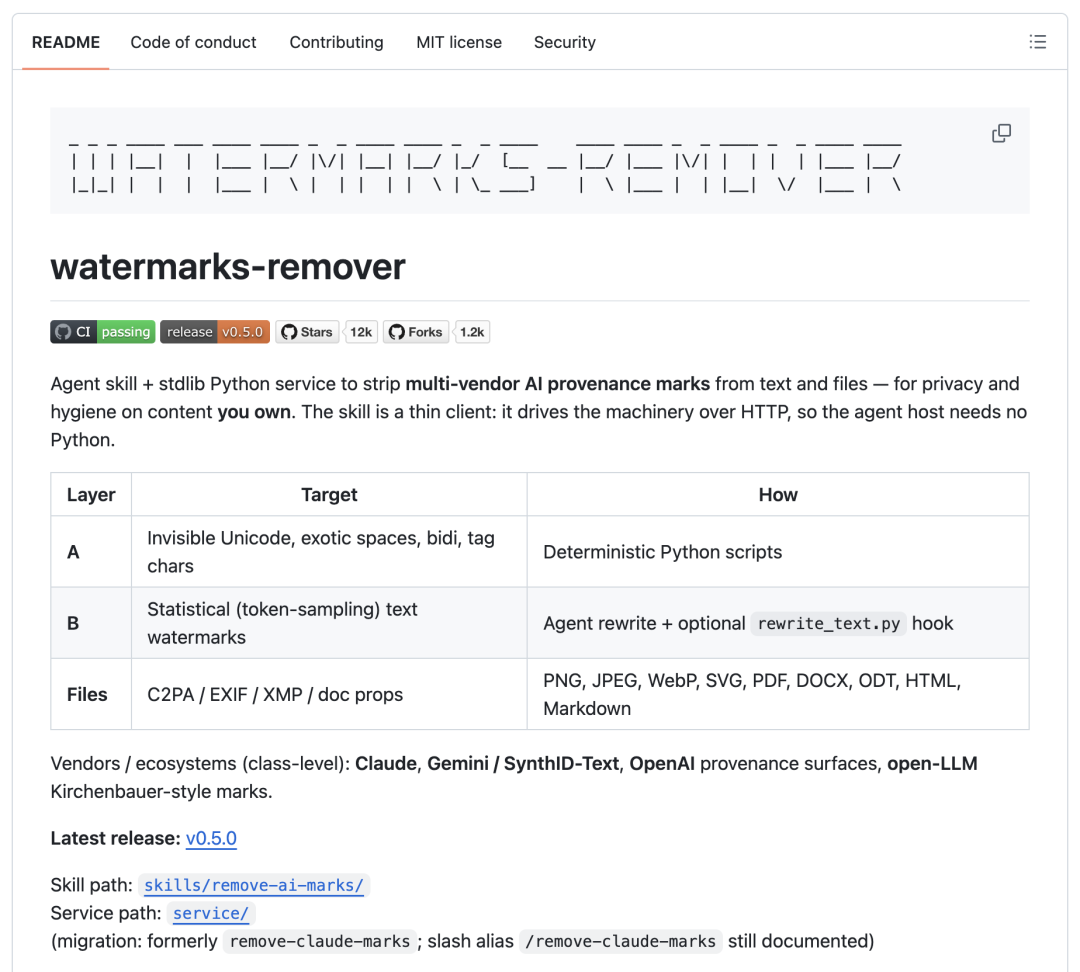
Task: Open the v0.5.0 latest release link
Action: [x=211, y=838]
